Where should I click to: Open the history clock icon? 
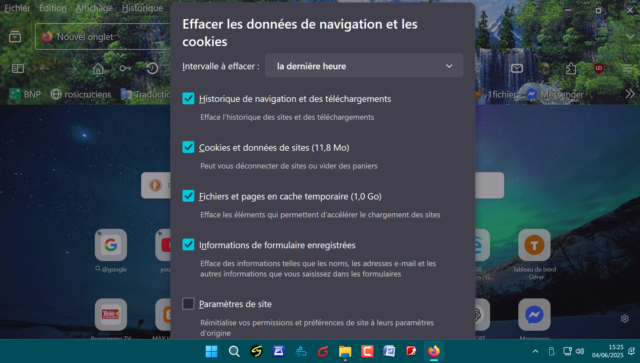152,68
